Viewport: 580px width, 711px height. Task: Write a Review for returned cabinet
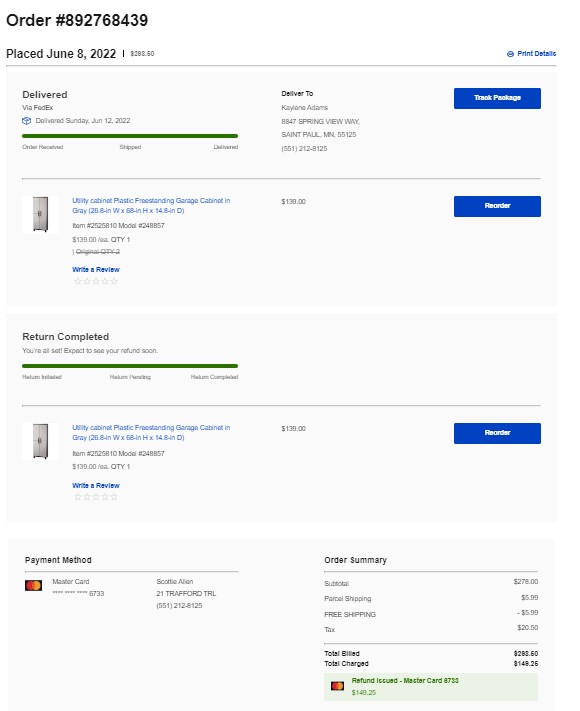click(96, 485)
